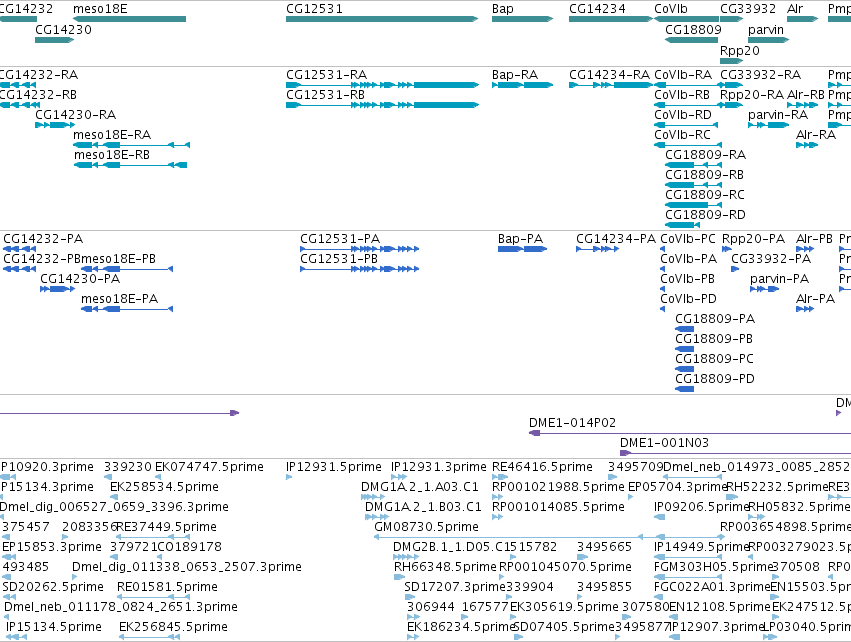Select the parvin-PA protein glyph

[764, 289]
